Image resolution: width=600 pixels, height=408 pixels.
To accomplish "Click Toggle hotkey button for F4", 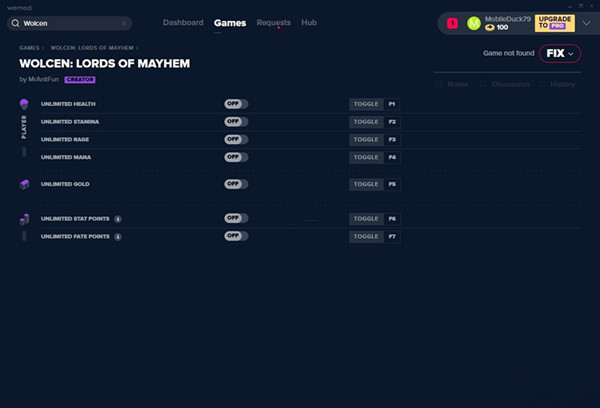I will pos(366,157).
